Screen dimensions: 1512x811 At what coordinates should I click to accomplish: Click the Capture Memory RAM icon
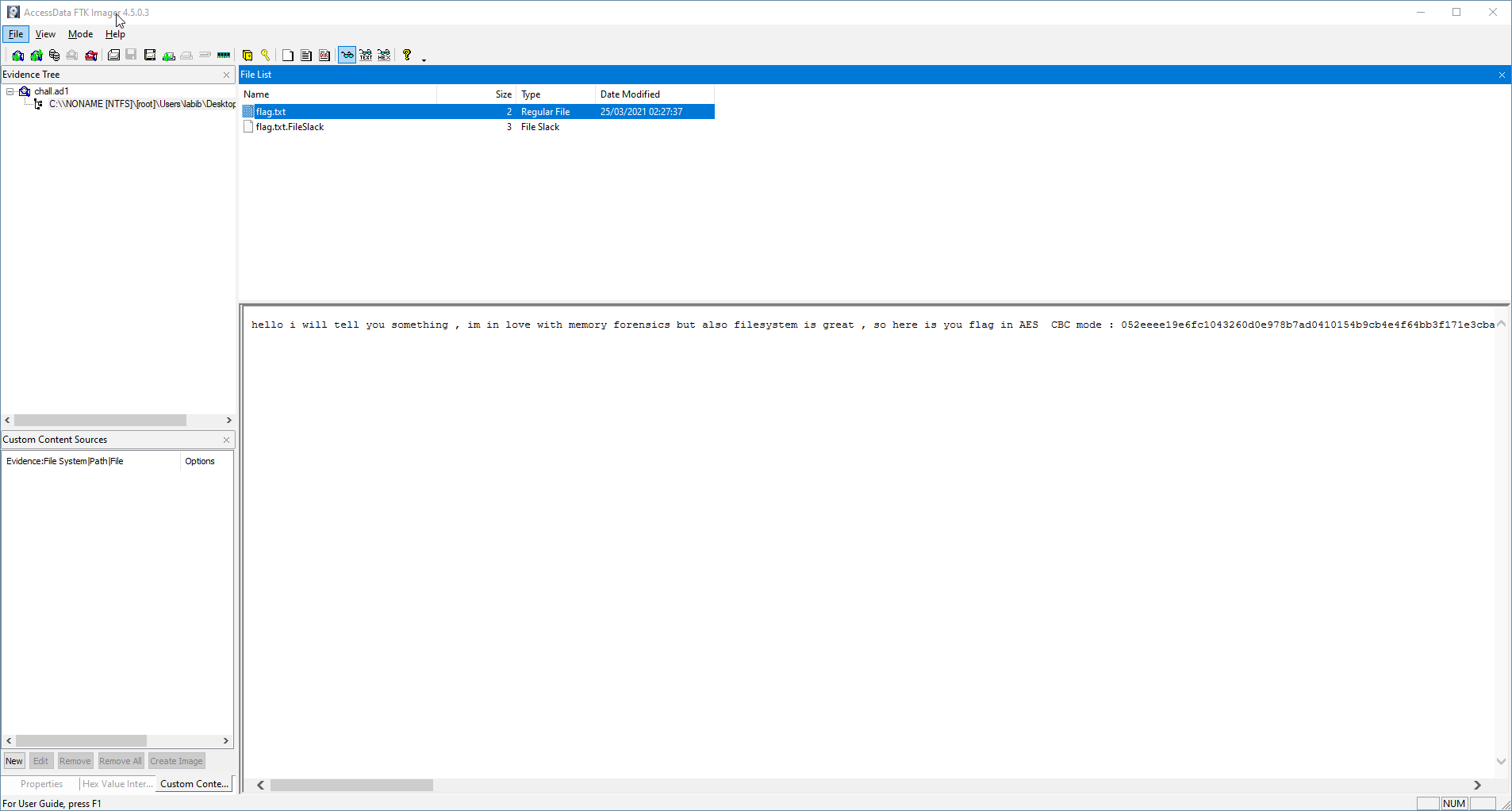point(224,56)
